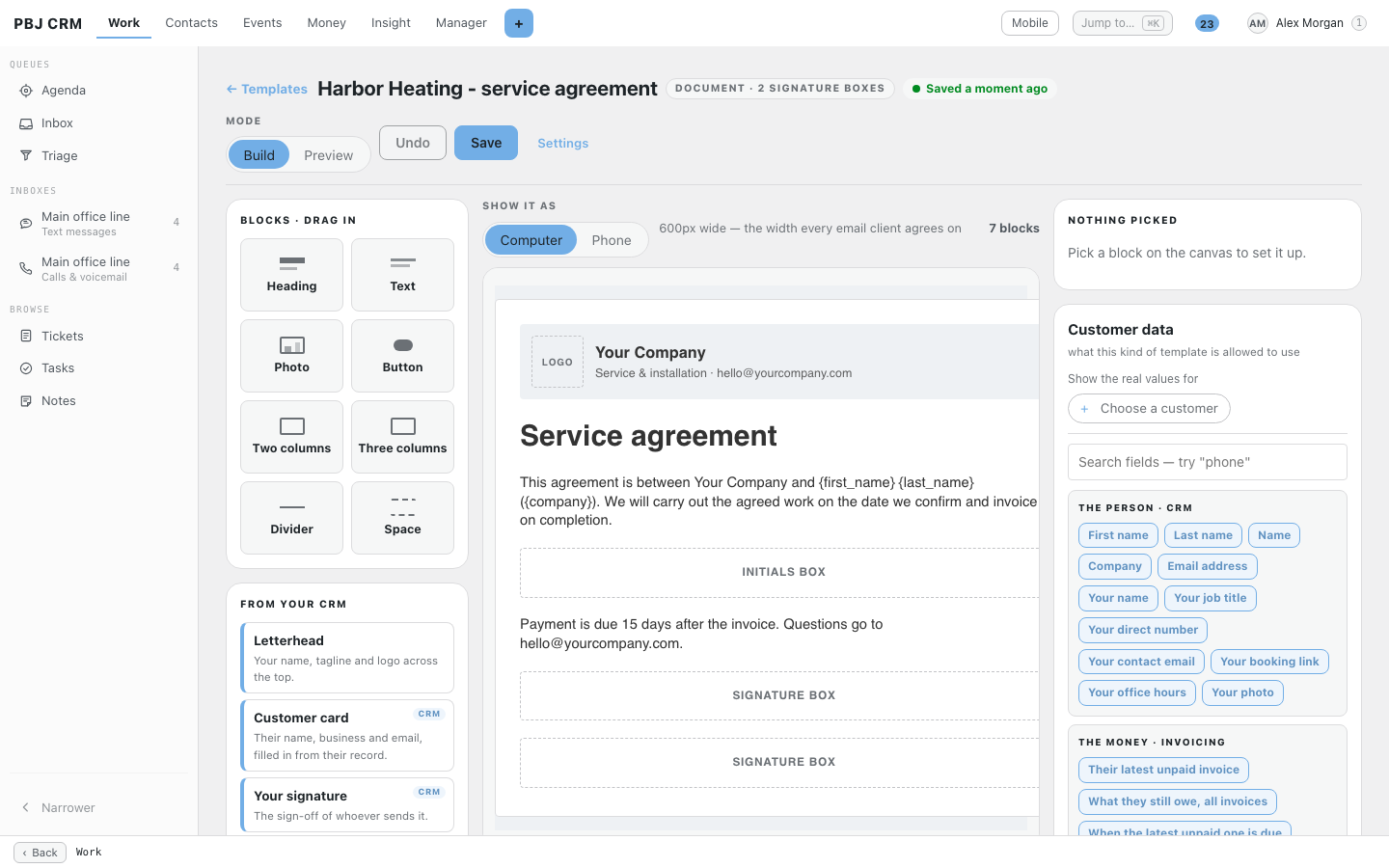The height and width of the screenshot is (868, 1389).
Task: Focus the Search fields input
Action: [x=1208, y=462]
